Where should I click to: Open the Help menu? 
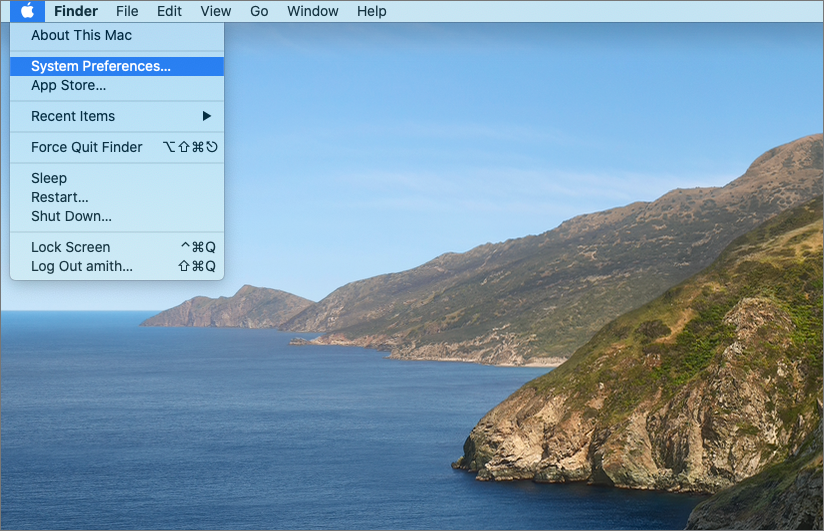point(371,11)
